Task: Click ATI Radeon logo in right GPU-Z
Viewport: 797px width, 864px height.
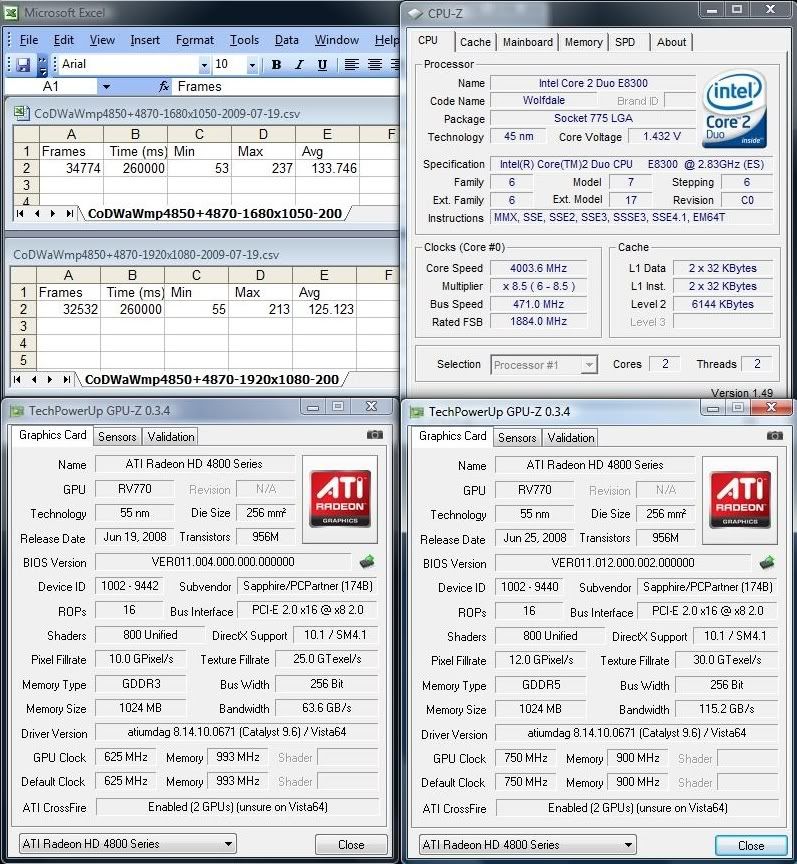Action: coord(740,500)
